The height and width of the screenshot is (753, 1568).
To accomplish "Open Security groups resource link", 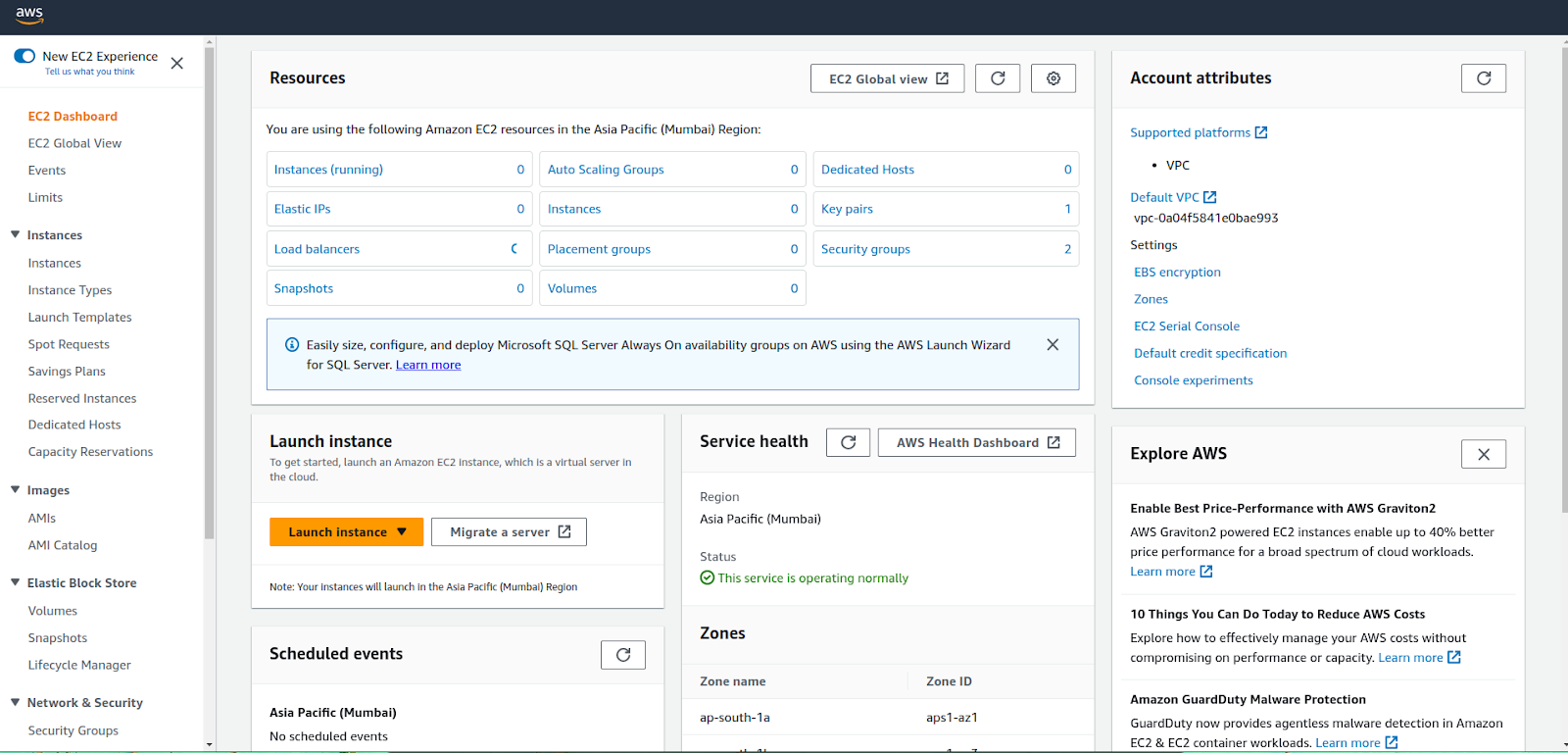I will [x=865, y=249].
